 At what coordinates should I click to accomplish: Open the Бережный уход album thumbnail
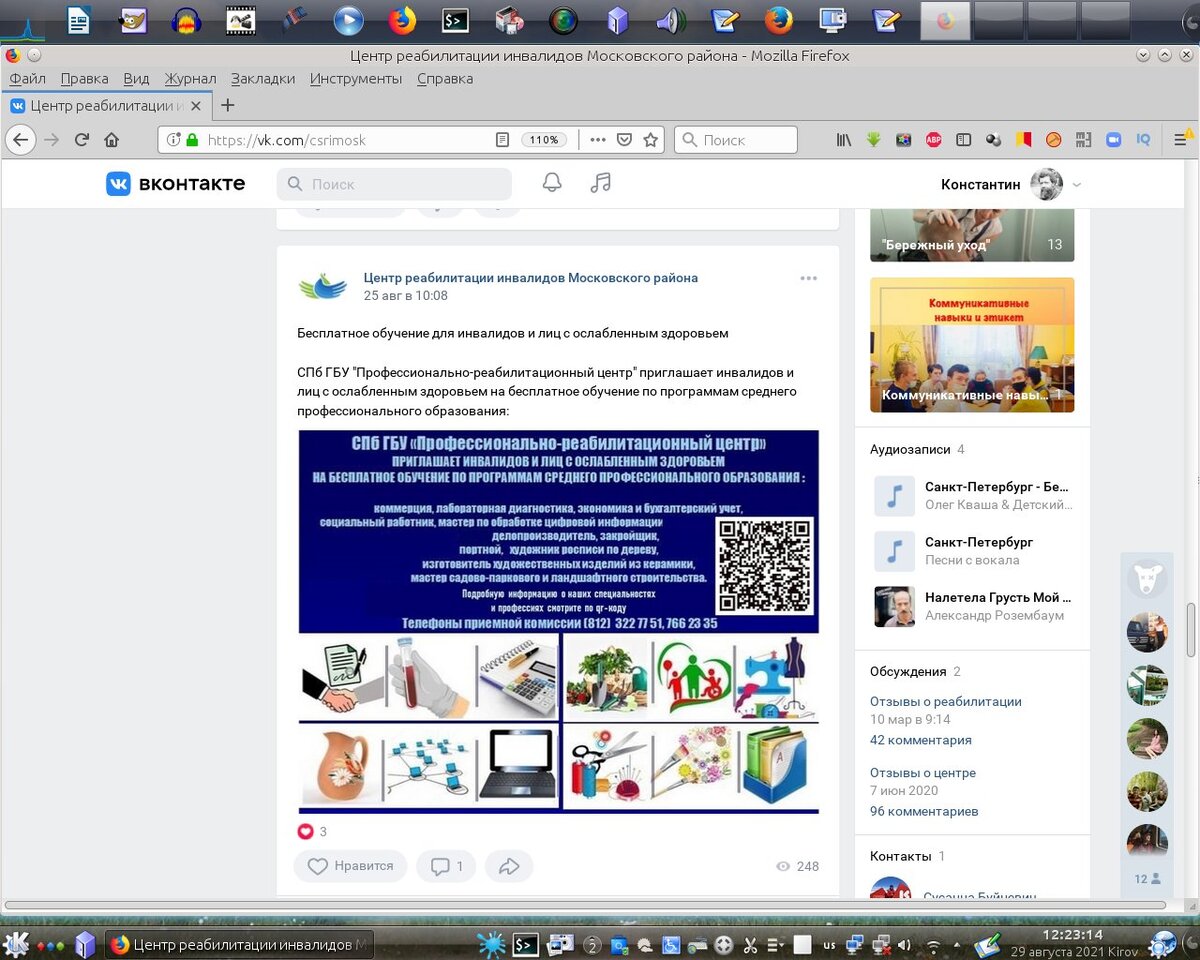click(972, 235)
